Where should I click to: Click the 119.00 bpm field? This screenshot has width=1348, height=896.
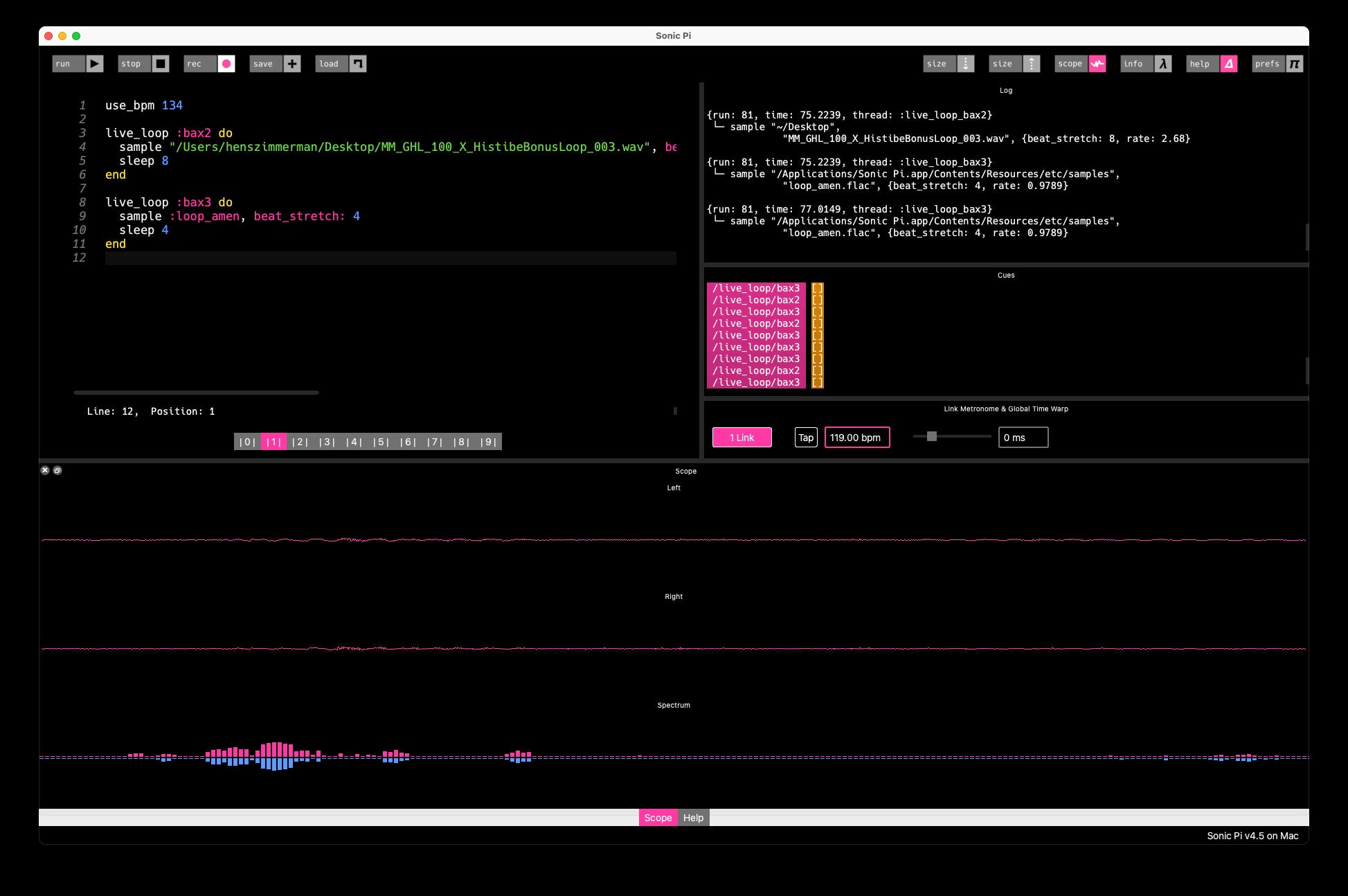tap(857, 438)
